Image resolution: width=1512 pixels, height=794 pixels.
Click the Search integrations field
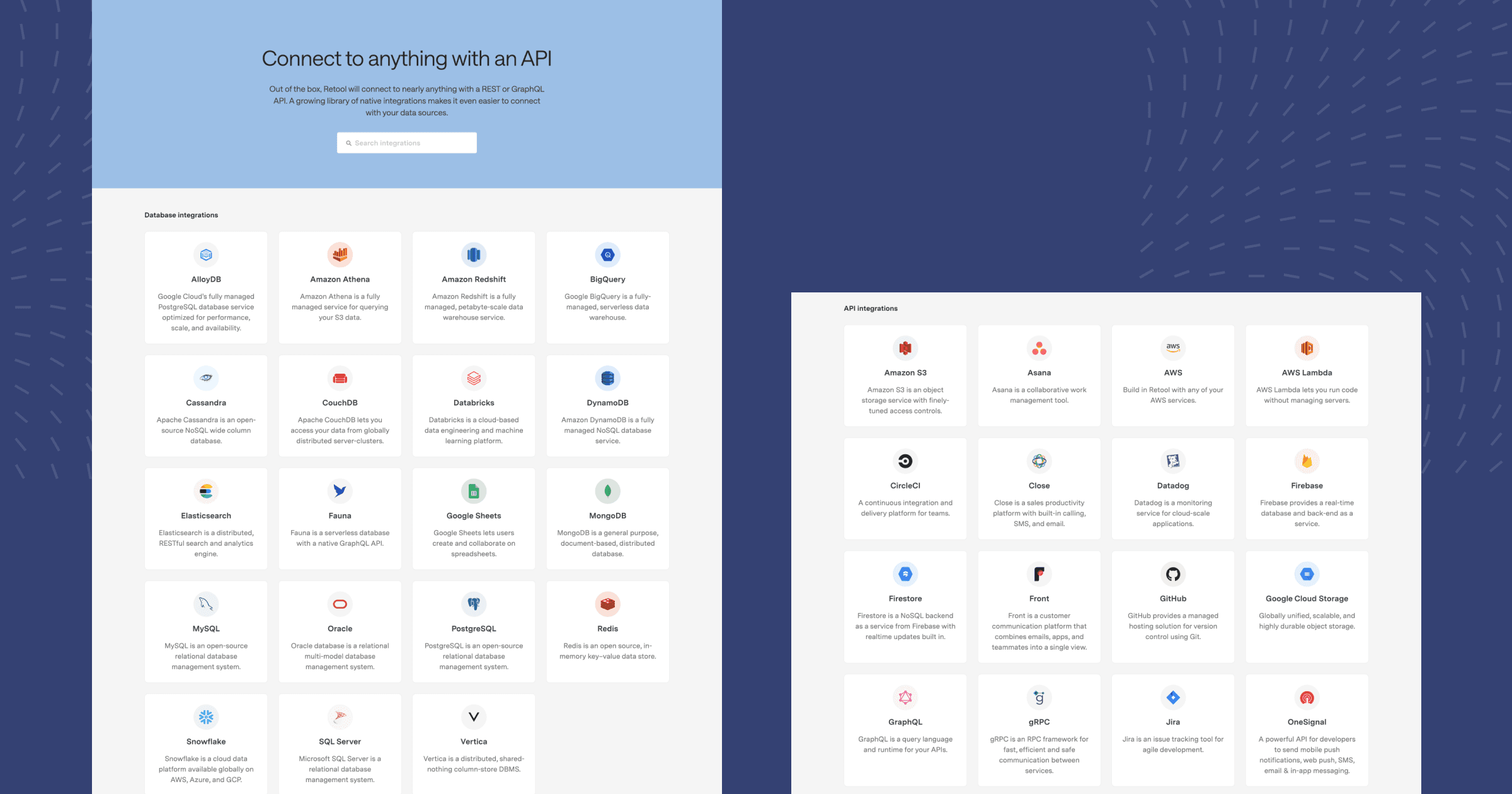(x=406, y=142)
